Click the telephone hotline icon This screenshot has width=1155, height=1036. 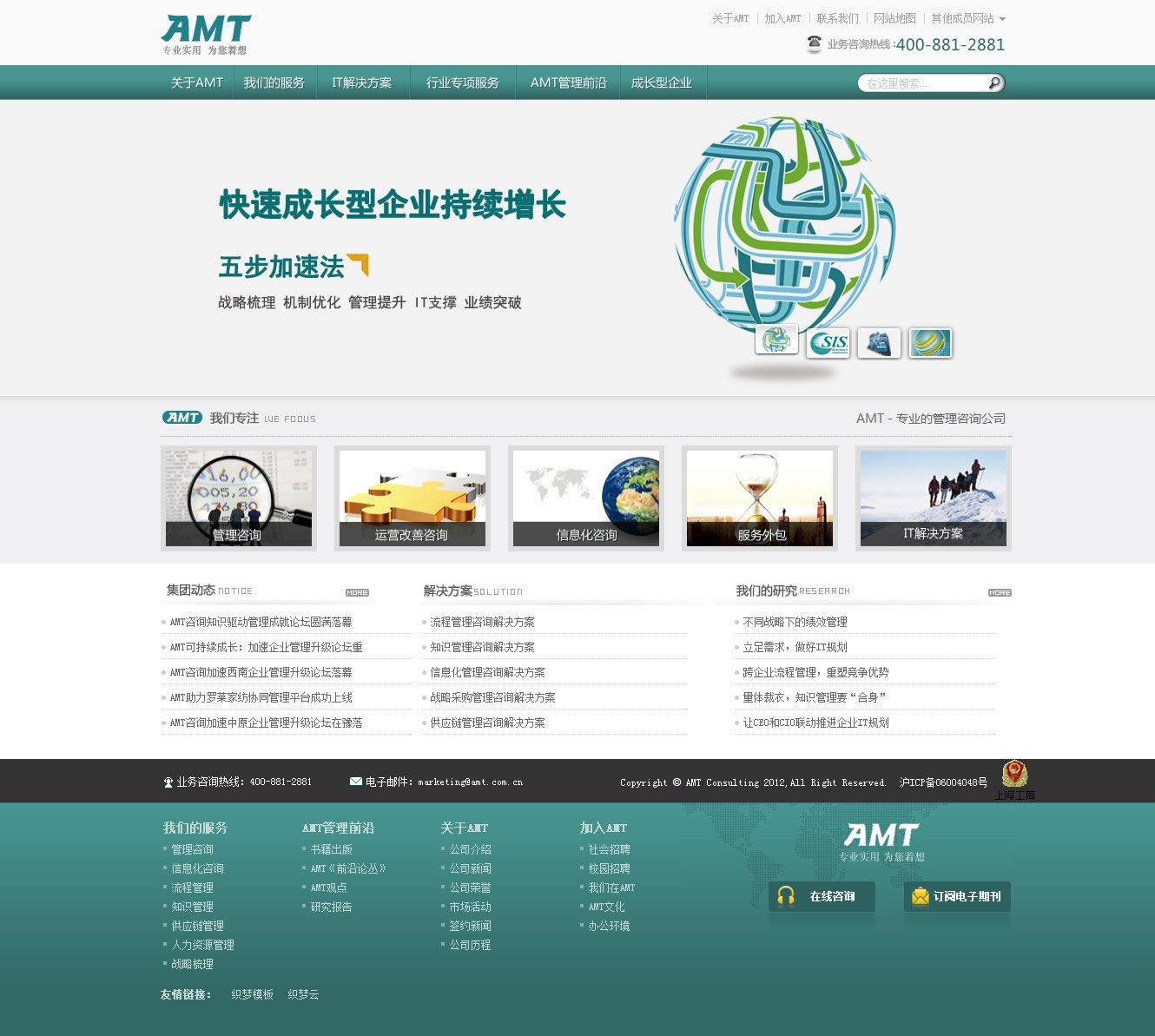click(x=814, y=44)
